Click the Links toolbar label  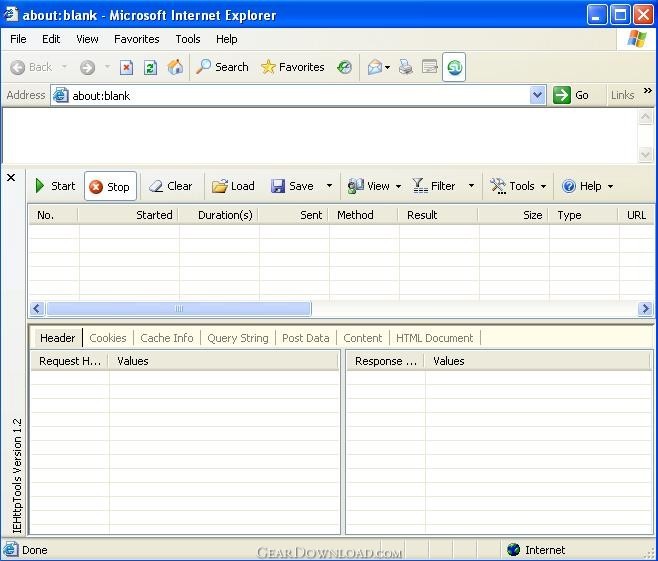pyautogui.click(x=622, y=95)
